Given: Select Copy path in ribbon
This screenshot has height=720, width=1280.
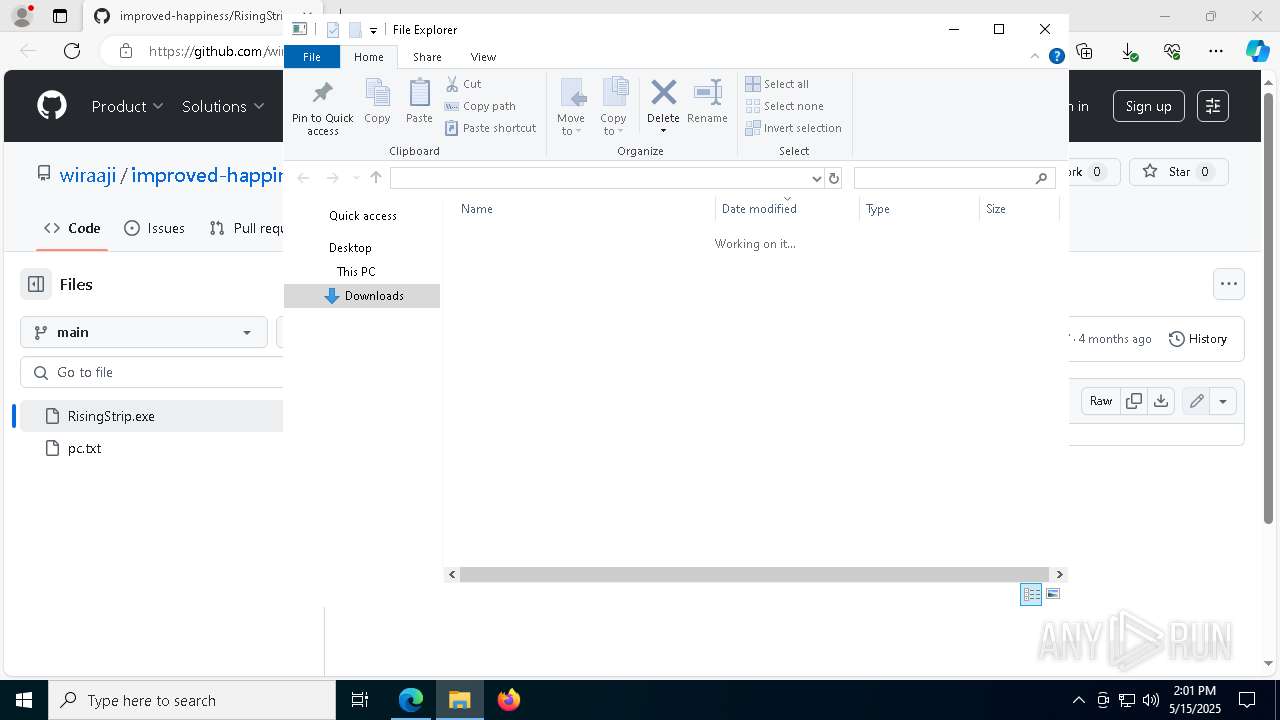Looking at the screenshot, I should click(480, 106).
